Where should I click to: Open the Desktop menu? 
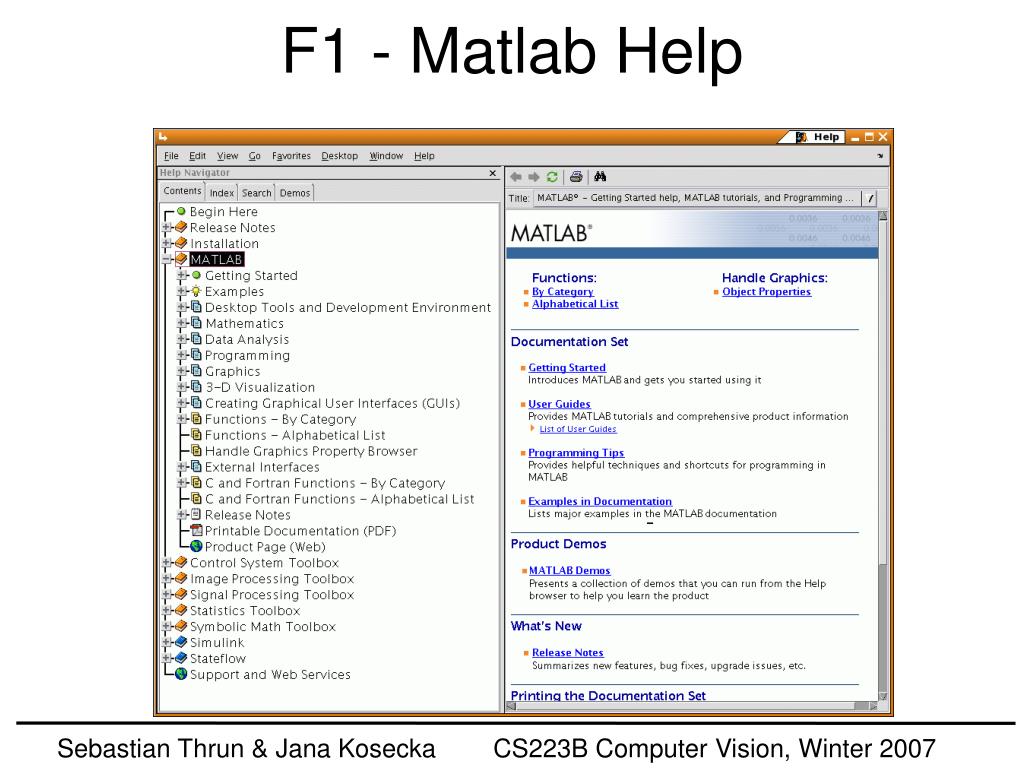(340, 156)
